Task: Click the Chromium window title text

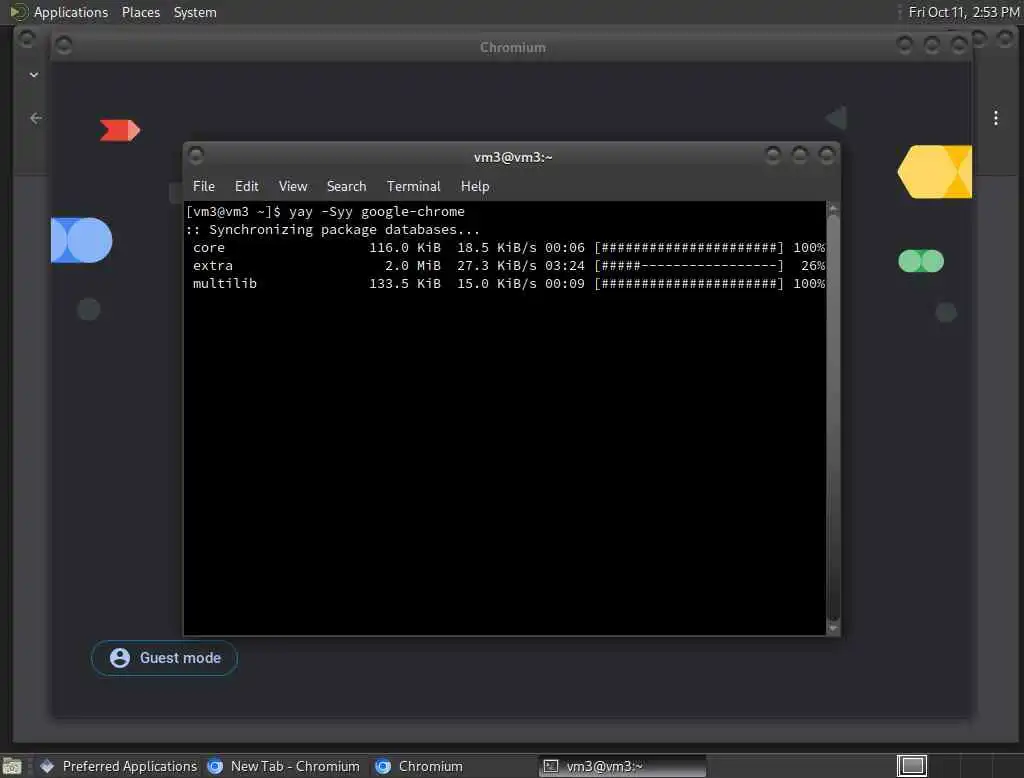Action: click(513, 48)
